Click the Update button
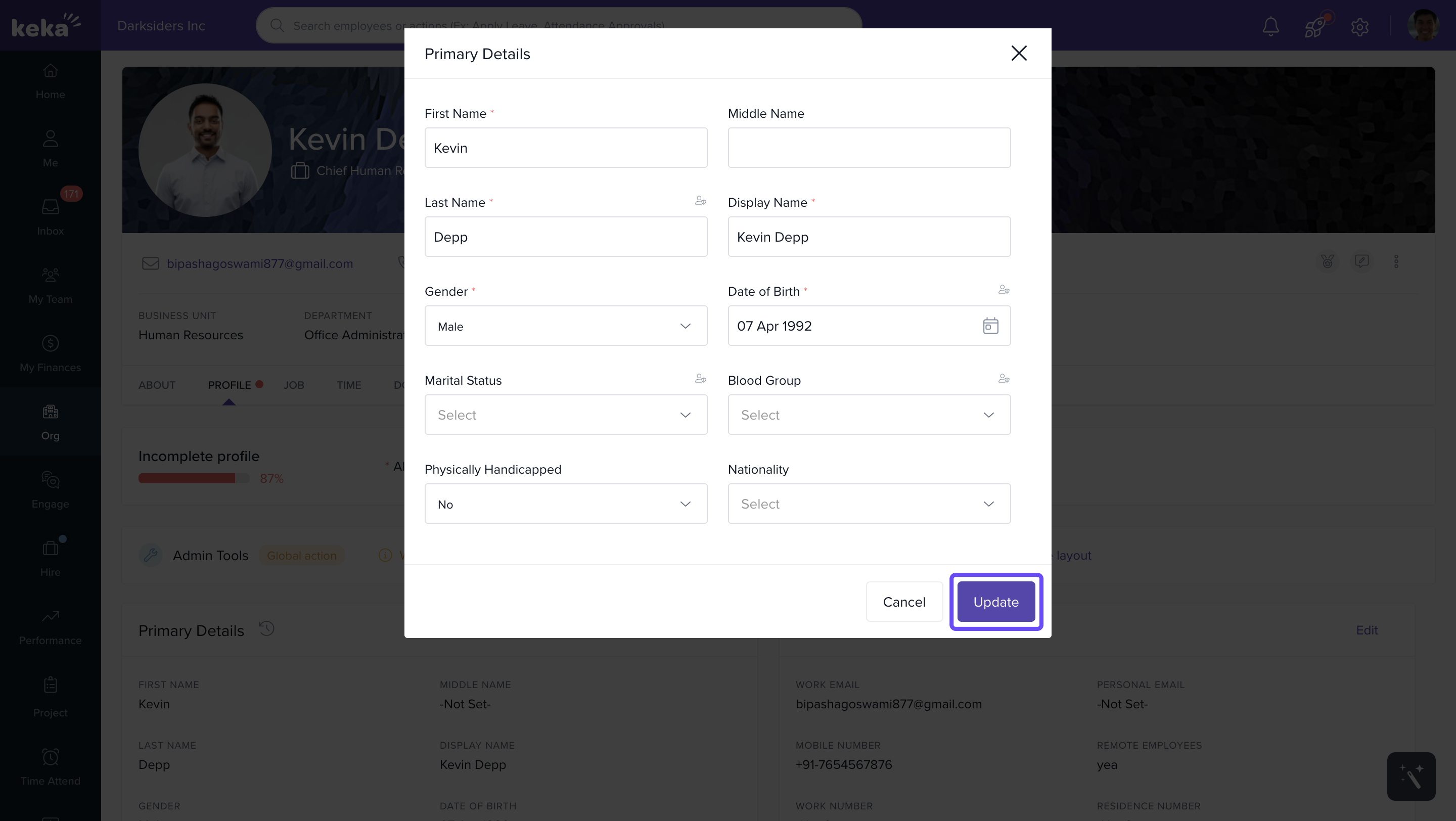This screenshot has height=821, width=1456. [995, 602]
